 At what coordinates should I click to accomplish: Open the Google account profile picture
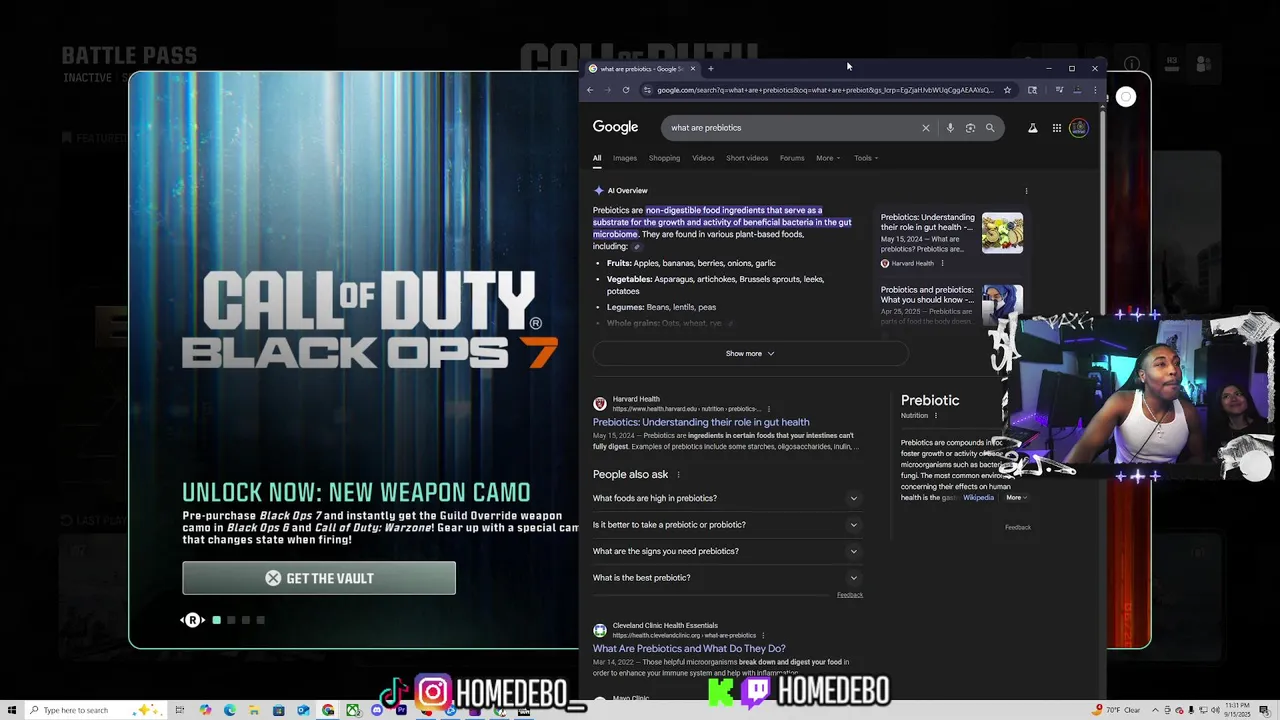click(x=1078, y=128)
